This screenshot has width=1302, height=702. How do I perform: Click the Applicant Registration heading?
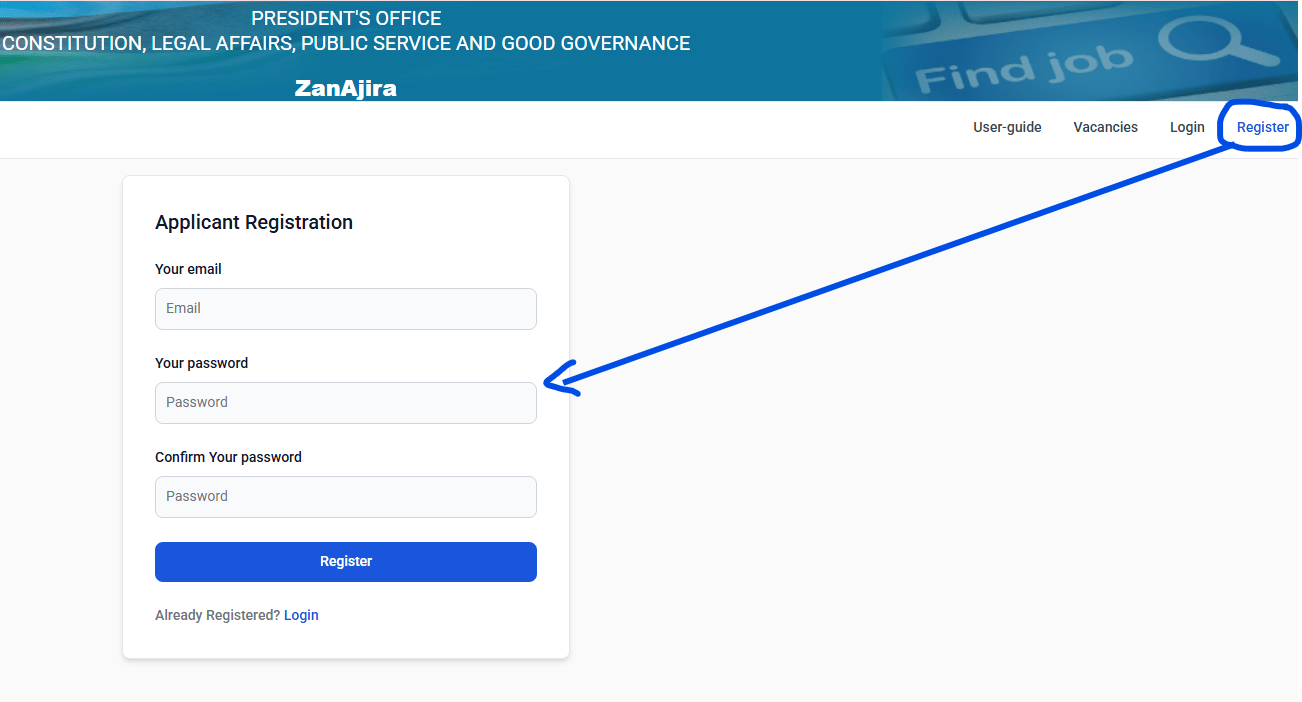254,222
